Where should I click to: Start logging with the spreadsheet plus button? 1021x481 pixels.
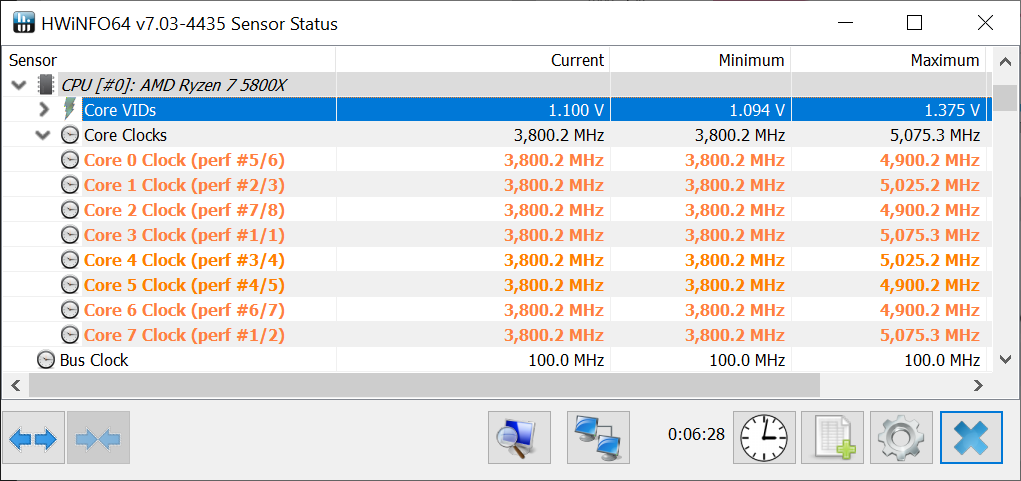click(x=832, y=437)
